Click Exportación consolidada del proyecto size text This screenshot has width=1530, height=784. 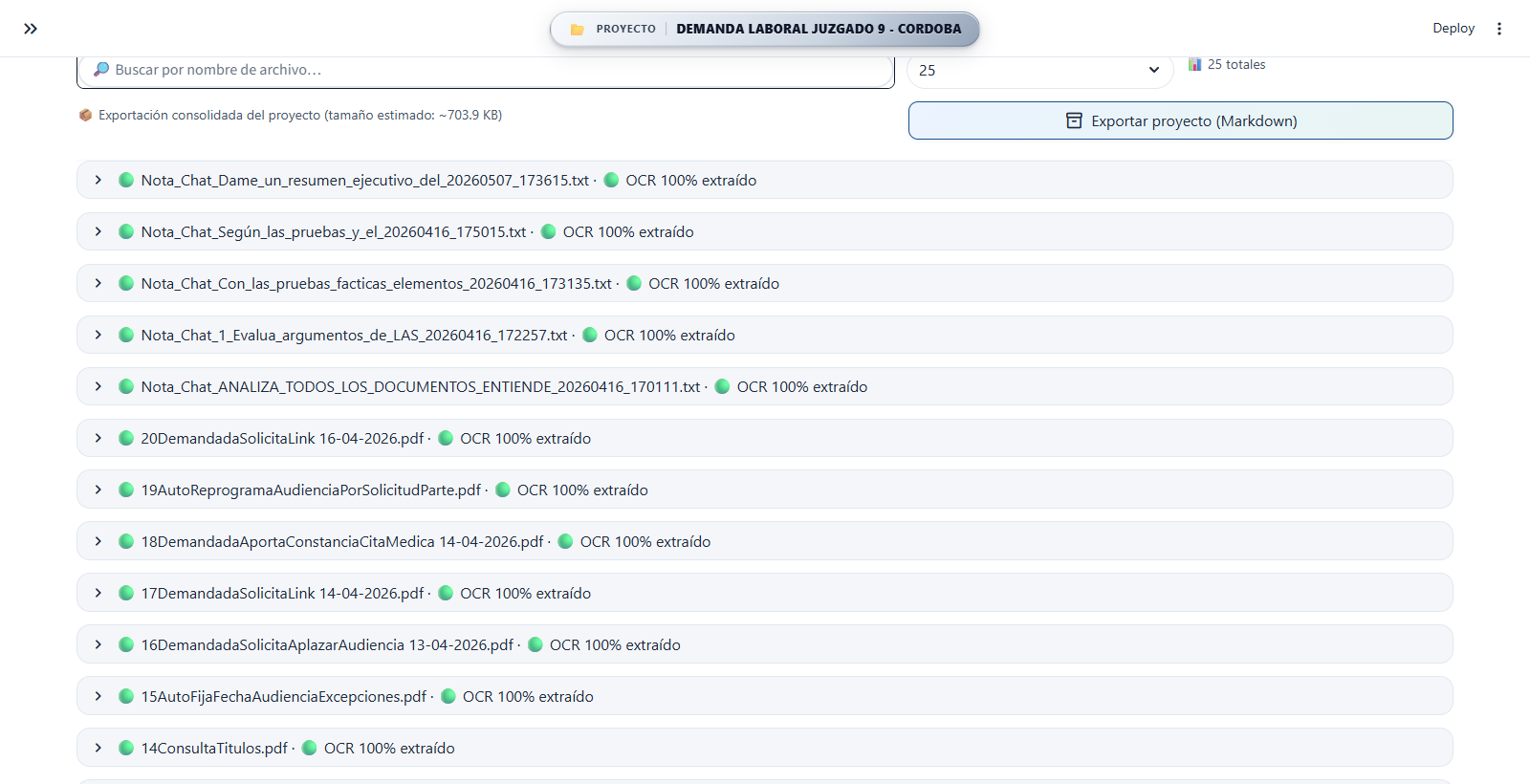[300, 115]
